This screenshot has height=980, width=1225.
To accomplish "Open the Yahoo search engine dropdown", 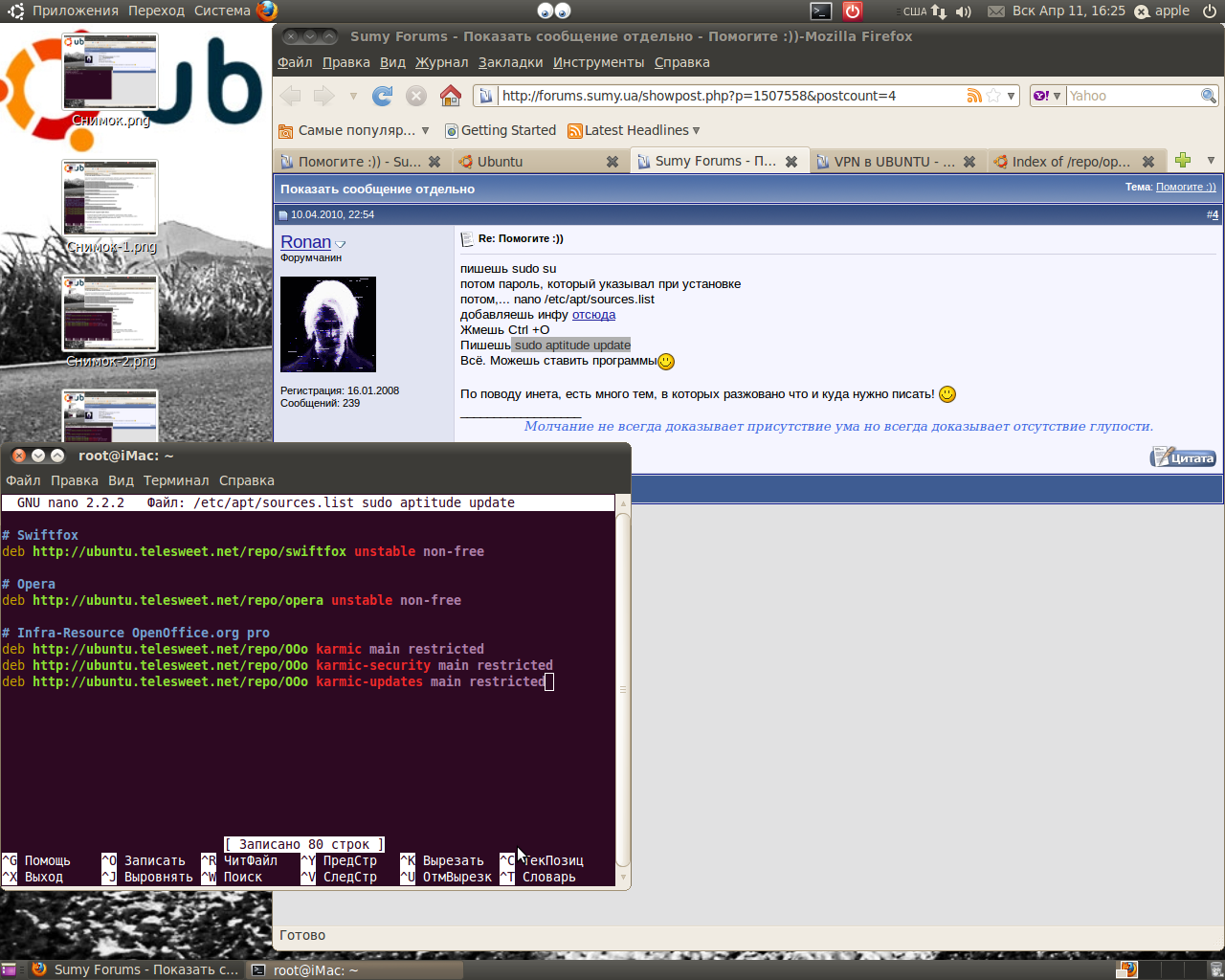I will point(1046,96).
